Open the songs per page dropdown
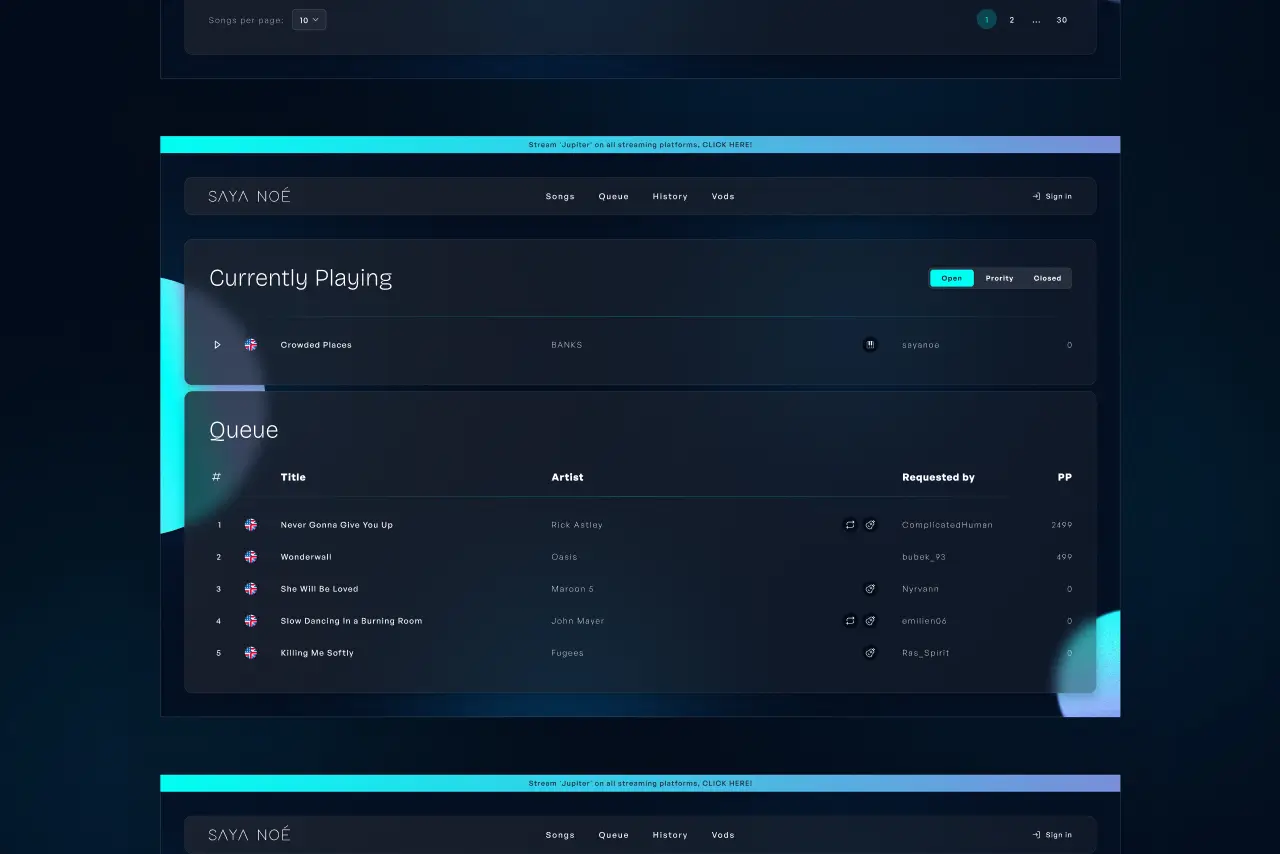1280x854 pixels. [309, 19]
